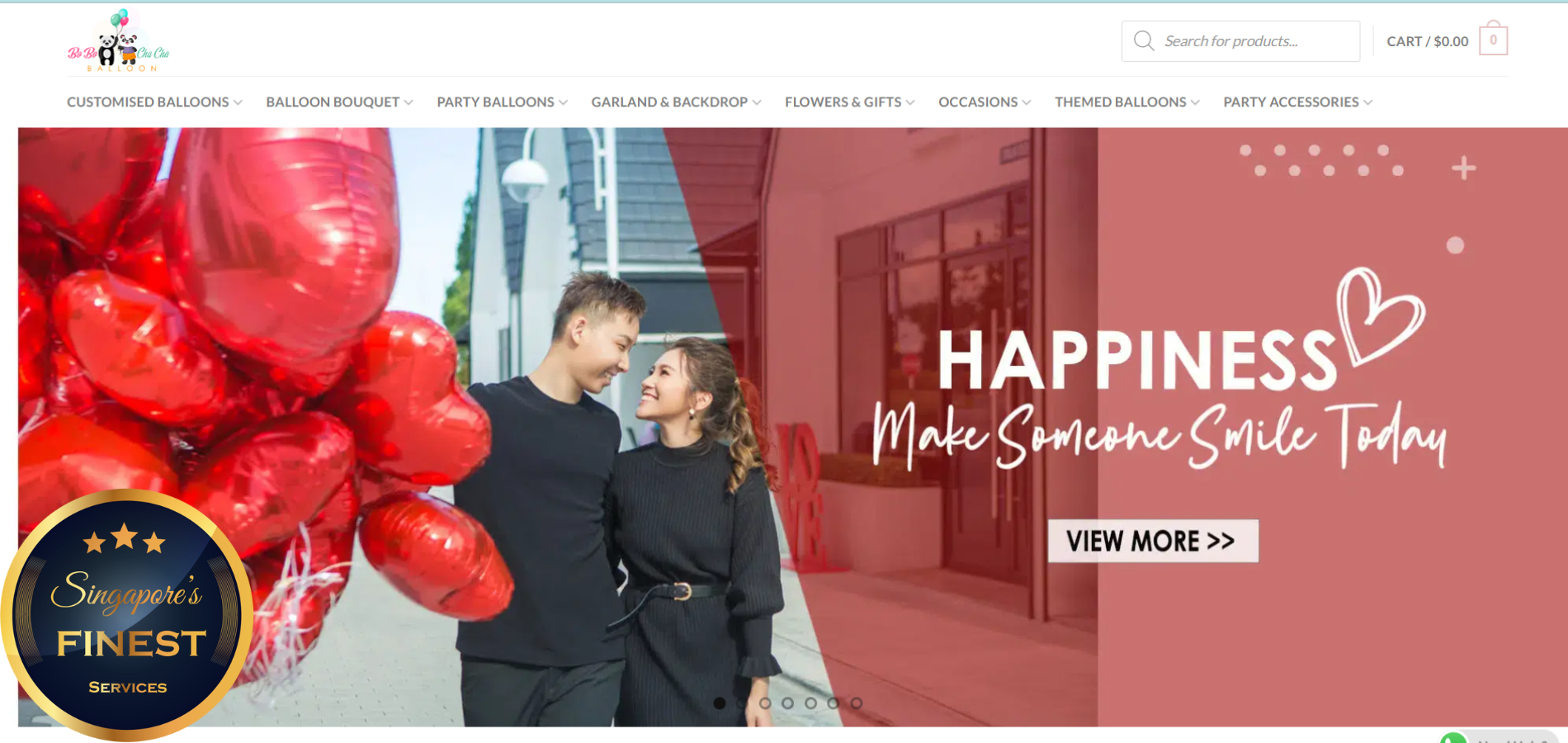The width and height of the screenshot is (1568, 743).
Task: Click the Singapore's Finest Services badge
Action: [126, 615]
